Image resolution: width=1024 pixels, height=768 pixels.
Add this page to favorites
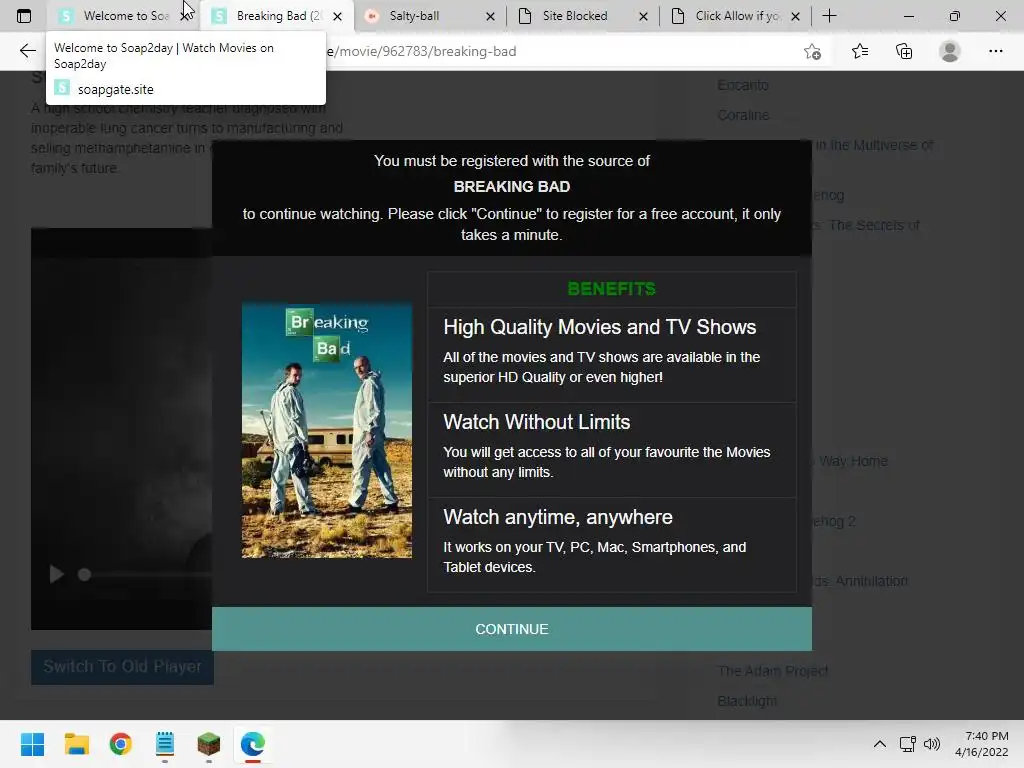812,52
